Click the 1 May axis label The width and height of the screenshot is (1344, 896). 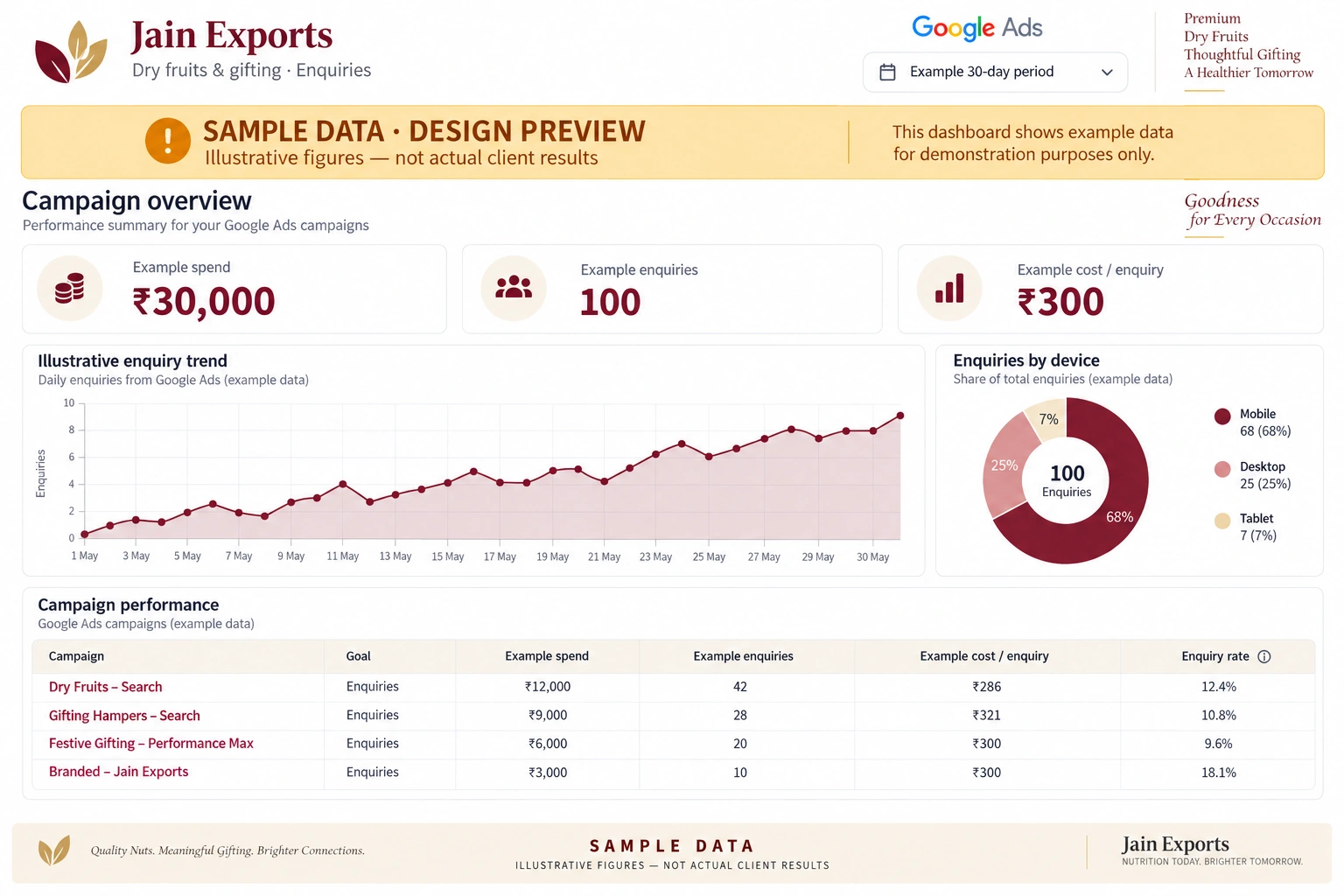click(x=85, y=556)
